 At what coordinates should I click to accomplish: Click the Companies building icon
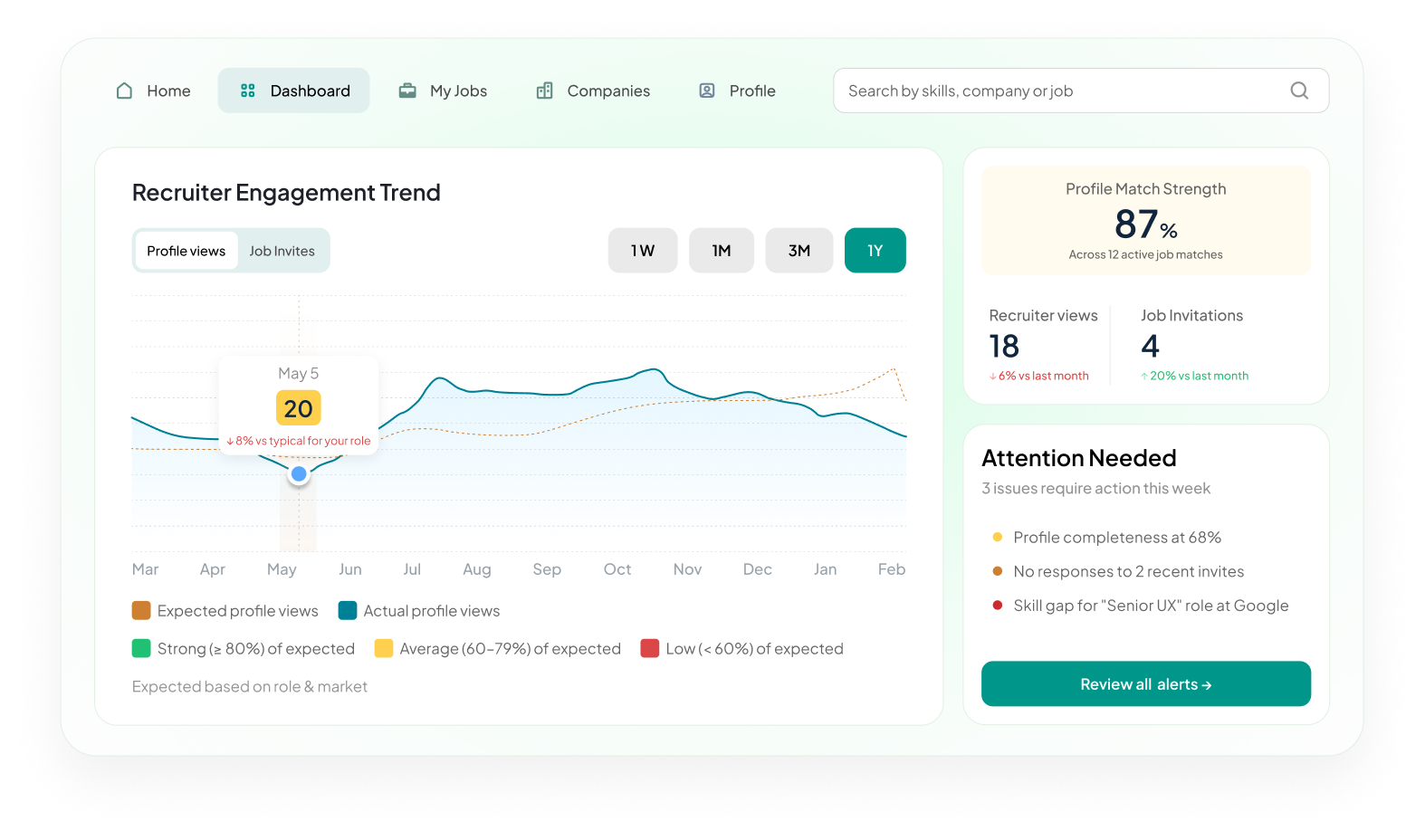click(x=544, y=91)
